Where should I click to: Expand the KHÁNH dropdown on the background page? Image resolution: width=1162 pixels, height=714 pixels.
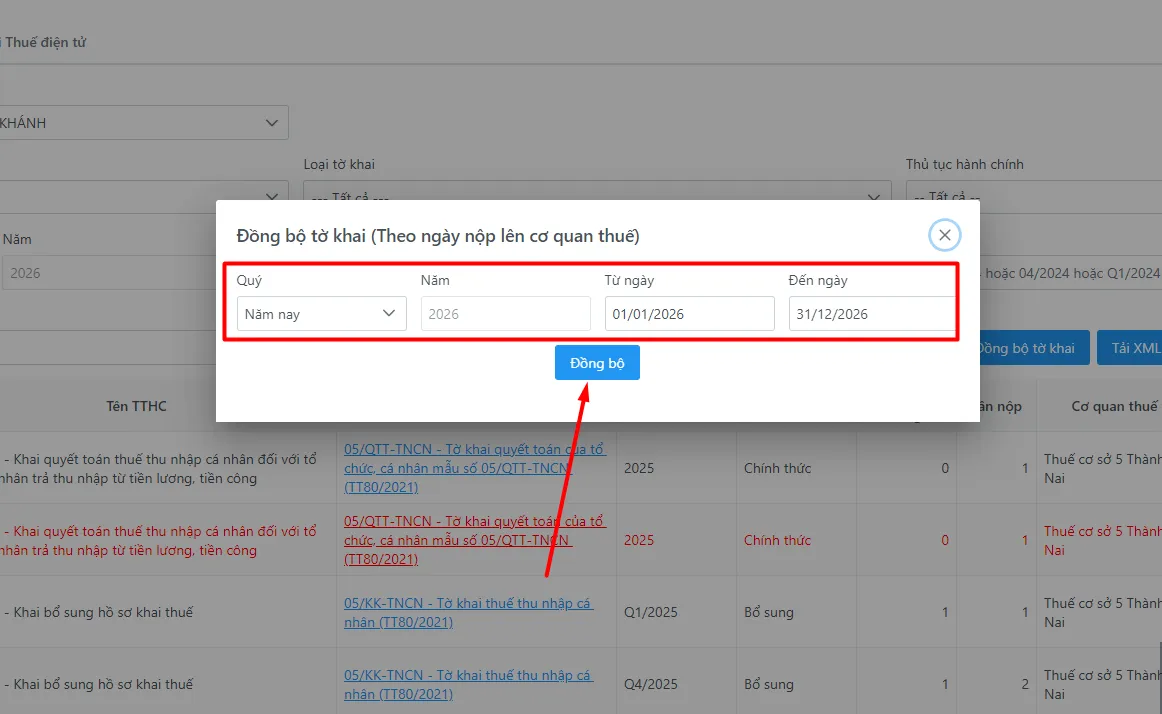tap(143, 123)
